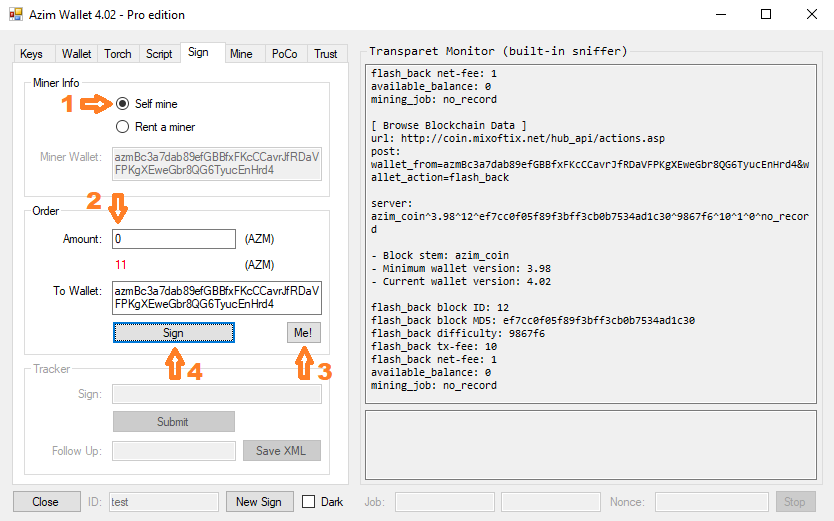Click the Close button at bottom left

coord(47,501)
